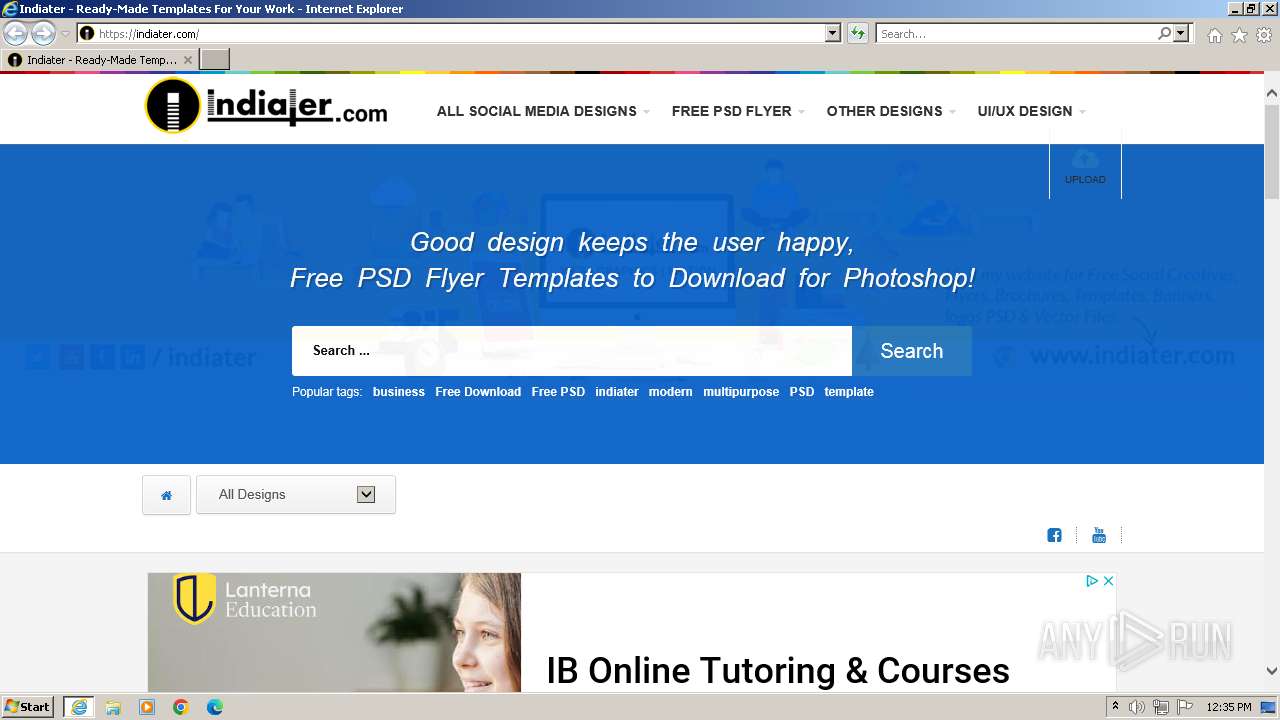The image size is (1280, 720).
Task: Open a new blank tab
Action: (215, 60)
